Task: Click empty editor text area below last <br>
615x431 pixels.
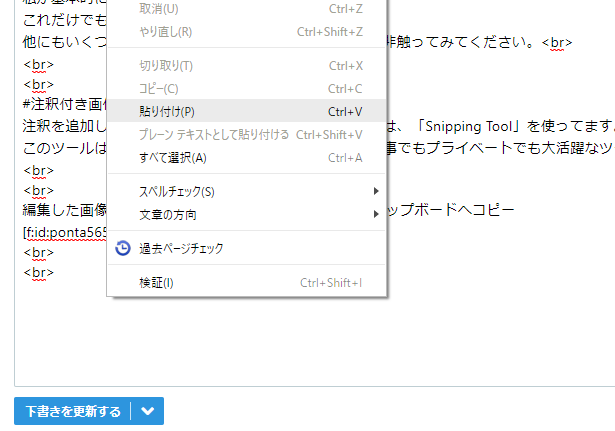Action: [x=314, y=333]
